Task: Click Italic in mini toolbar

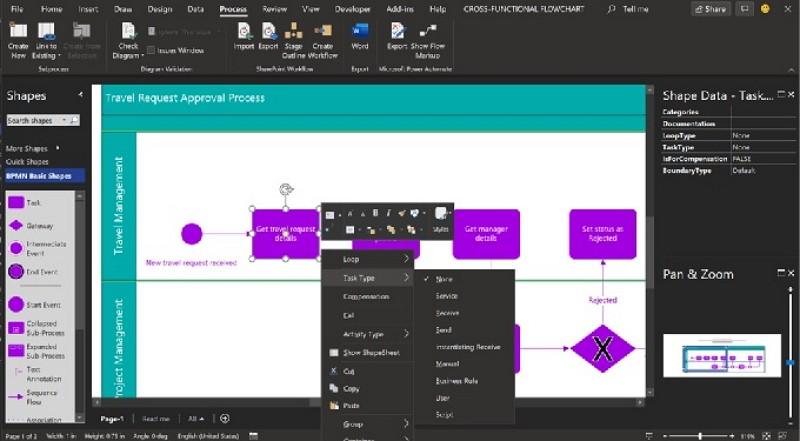Action: [x=388, y=213]
